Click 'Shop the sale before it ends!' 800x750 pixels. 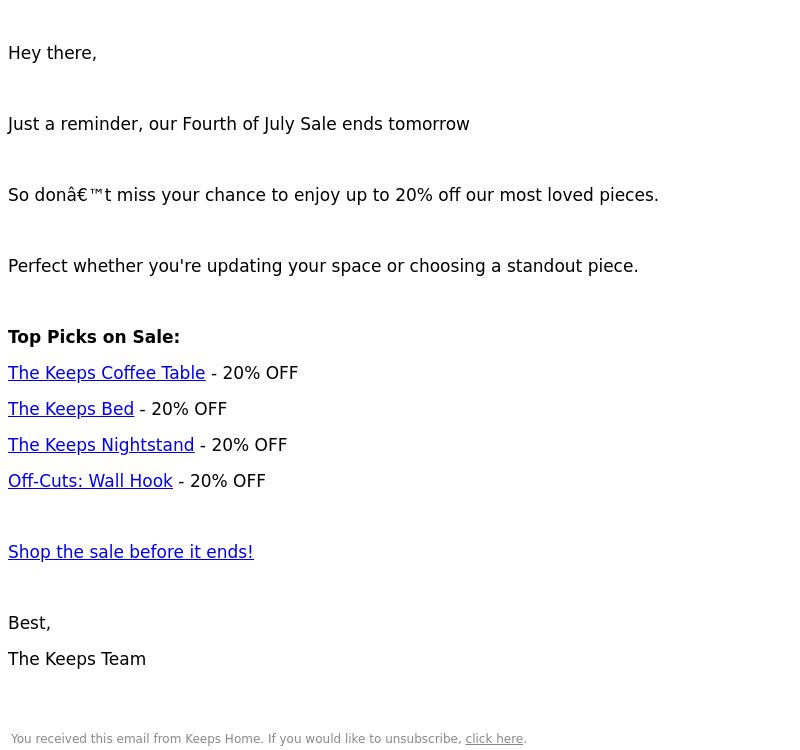tap(131, 552)
